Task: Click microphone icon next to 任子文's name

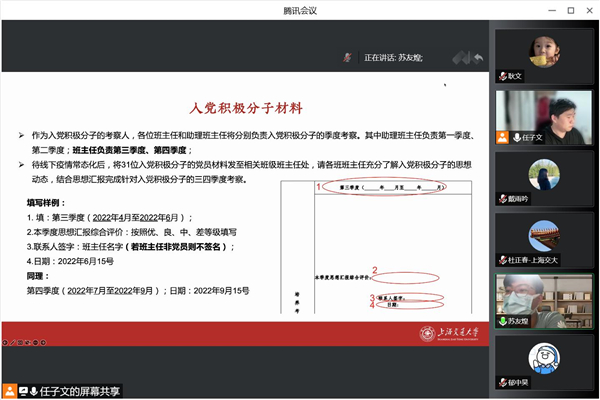Action: pos(517,137)
